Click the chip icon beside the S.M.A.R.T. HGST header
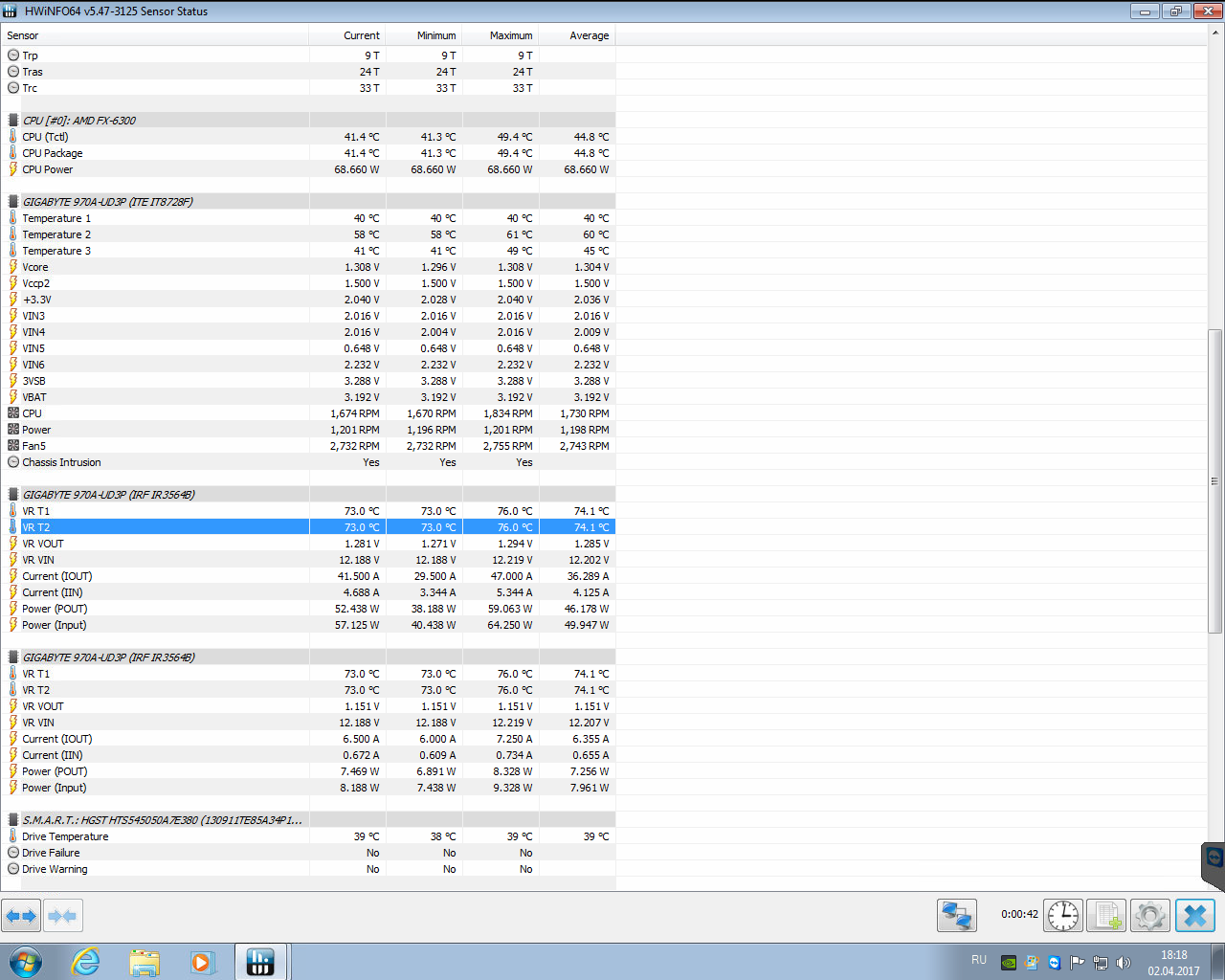Viewport: 1225px width, 980px height. 13,820
